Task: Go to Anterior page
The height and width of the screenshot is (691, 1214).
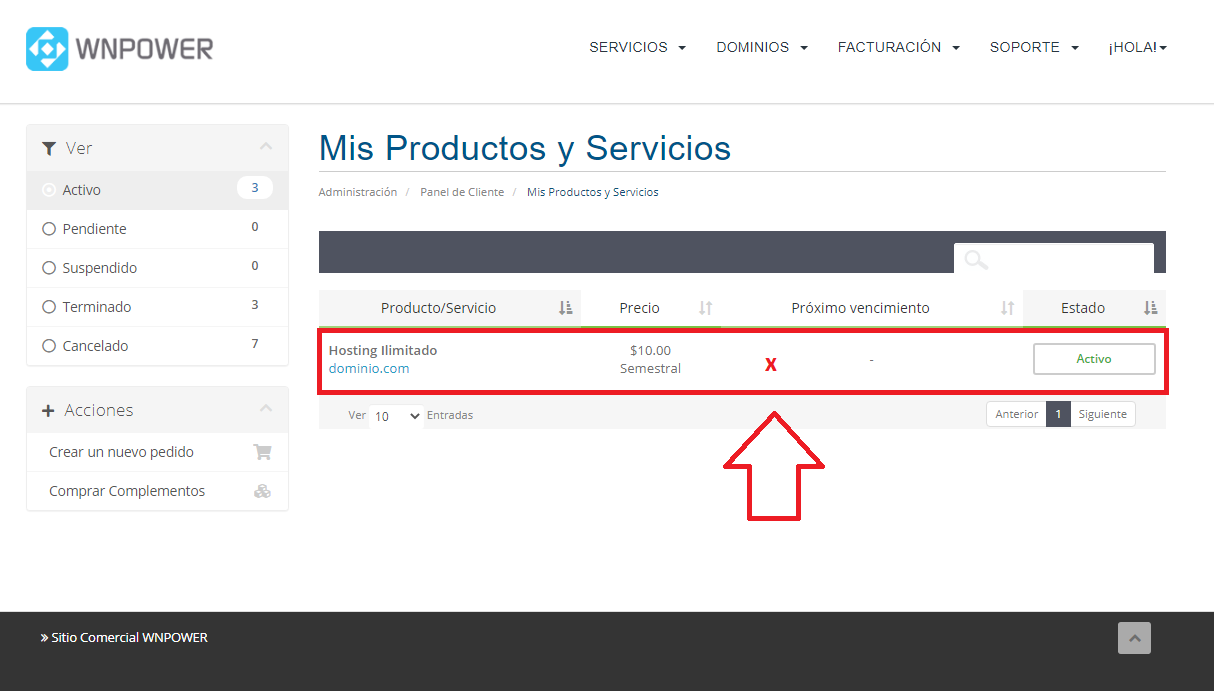Action: tap(1016, 414)
